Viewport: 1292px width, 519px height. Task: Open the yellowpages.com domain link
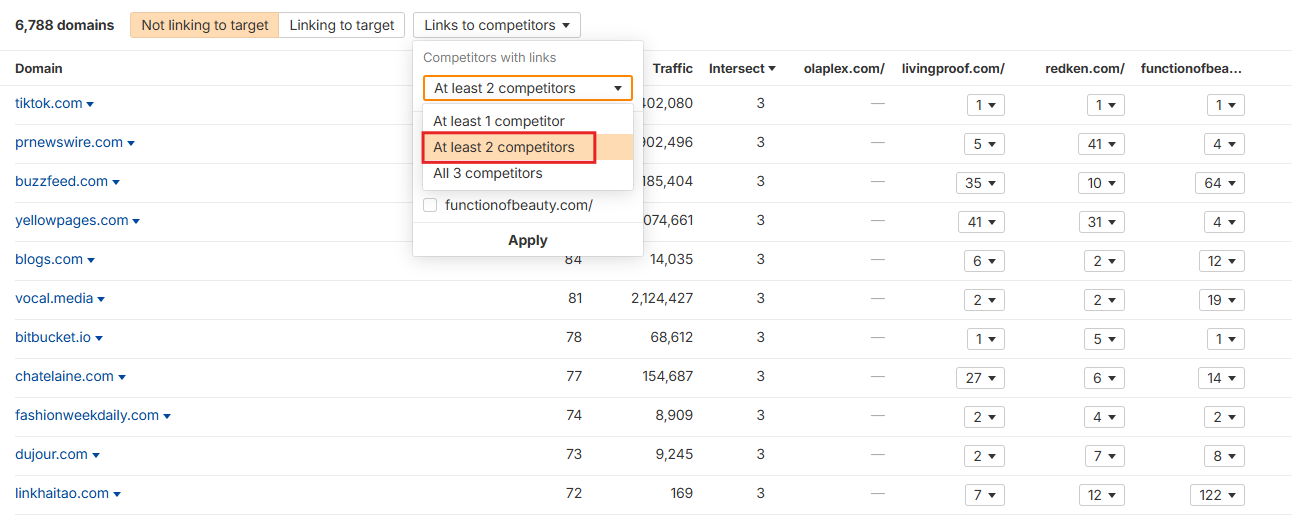[x=72, y=220]
